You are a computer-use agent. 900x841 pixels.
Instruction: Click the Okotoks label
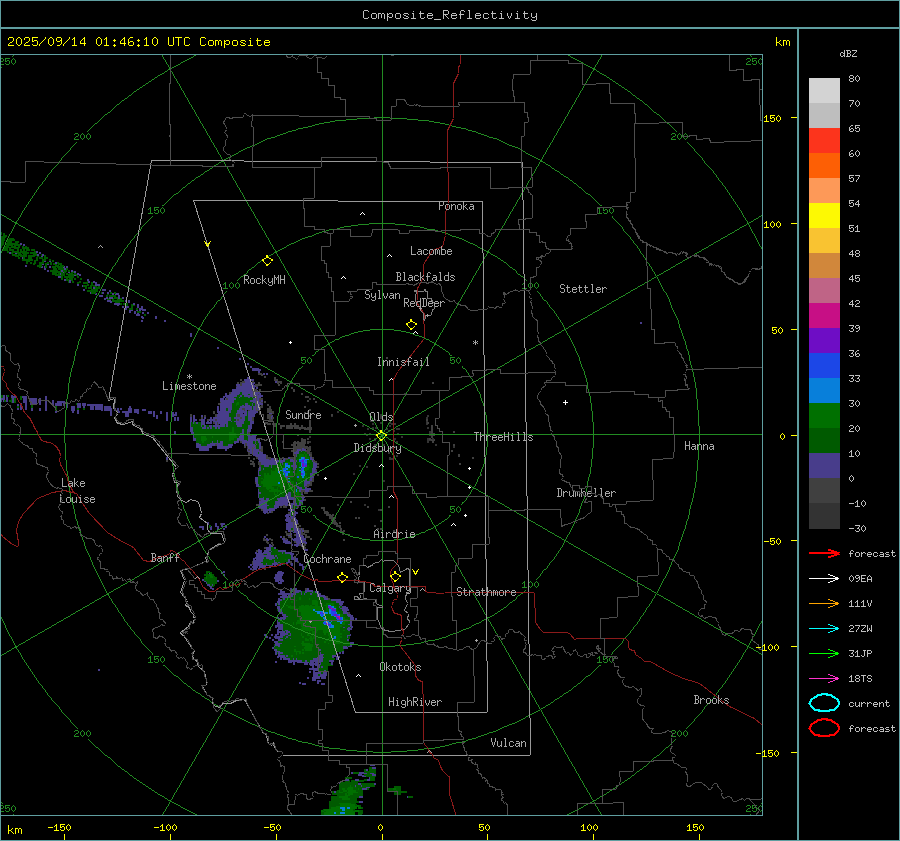(400, 667)
